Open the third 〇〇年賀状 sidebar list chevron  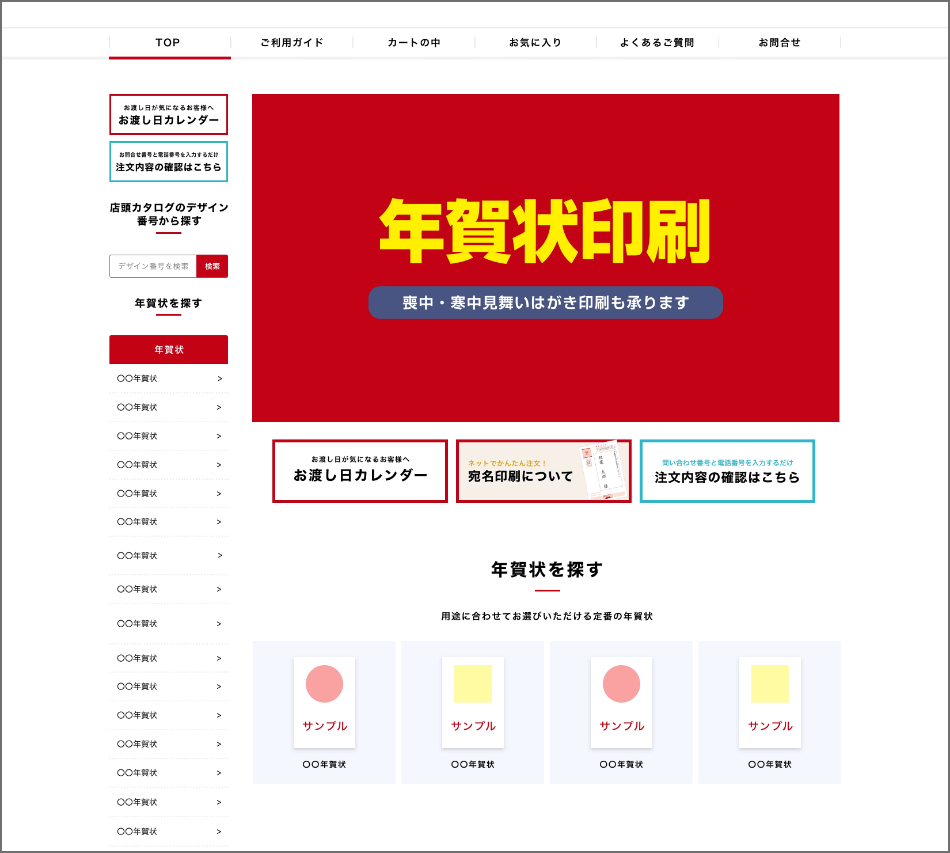(219, 436)
